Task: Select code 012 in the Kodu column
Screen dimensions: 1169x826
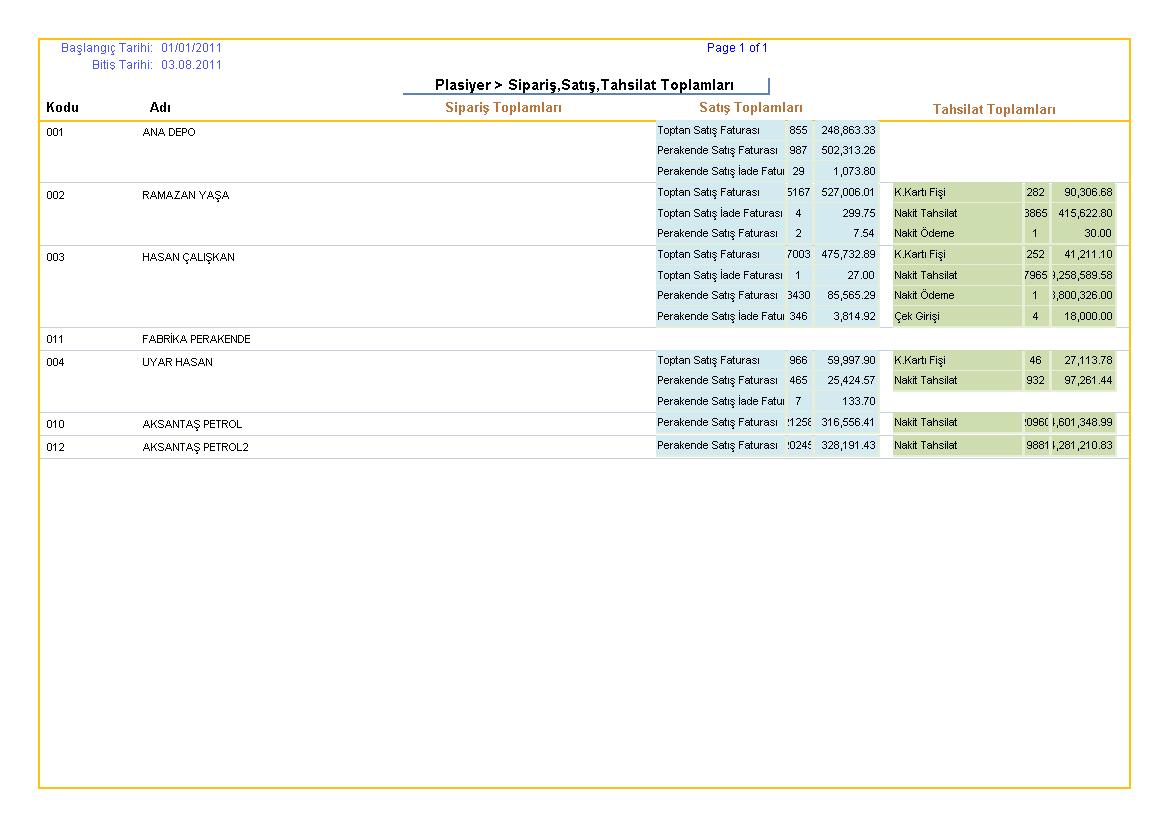Action: pos(55,447)
